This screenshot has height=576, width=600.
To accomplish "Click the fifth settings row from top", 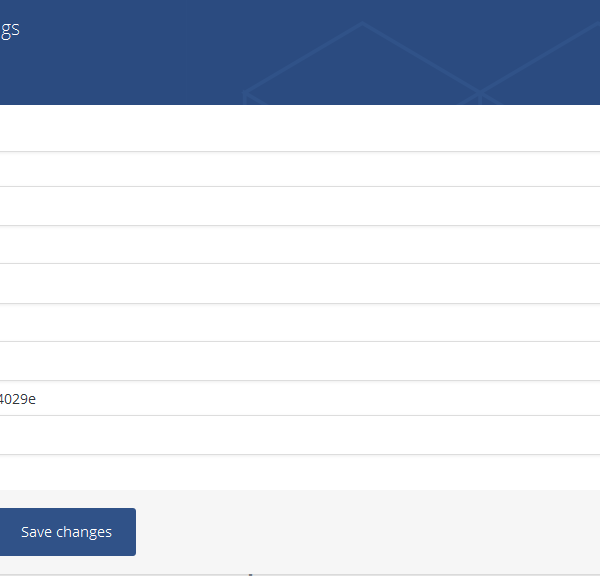I will [x=300, y=284].
